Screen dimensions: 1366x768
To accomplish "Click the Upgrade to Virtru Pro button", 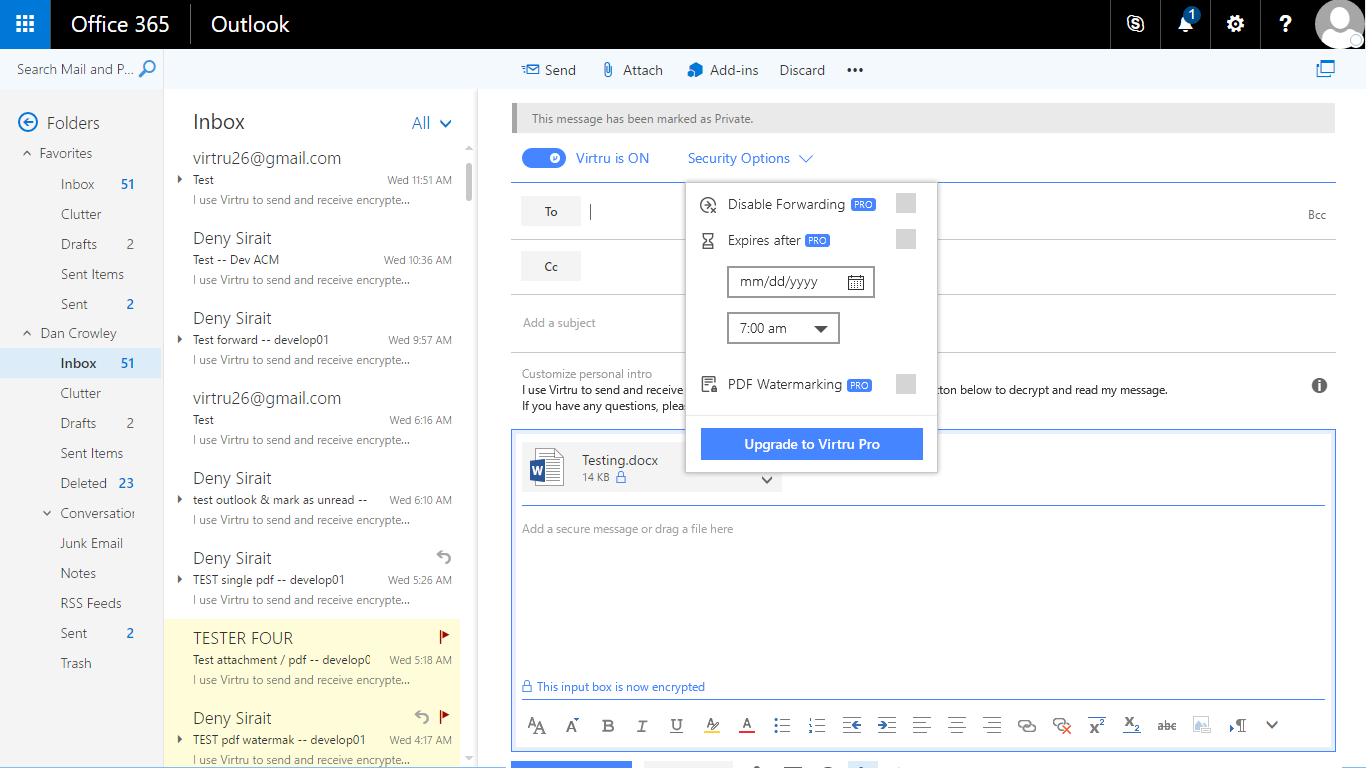I will coord(812,444).
